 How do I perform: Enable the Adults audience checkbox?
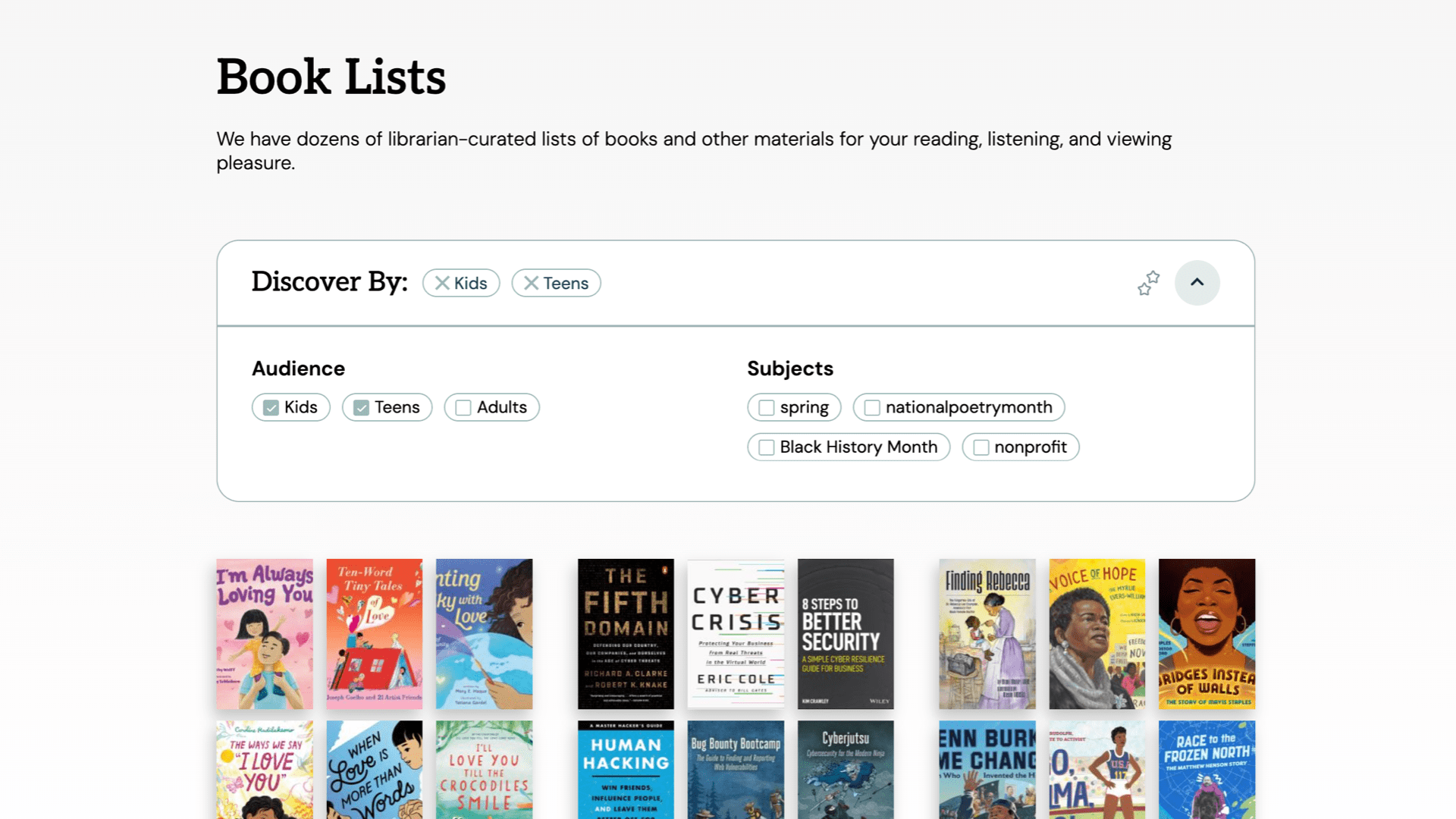pyautogui.click(x=463, y=408)
